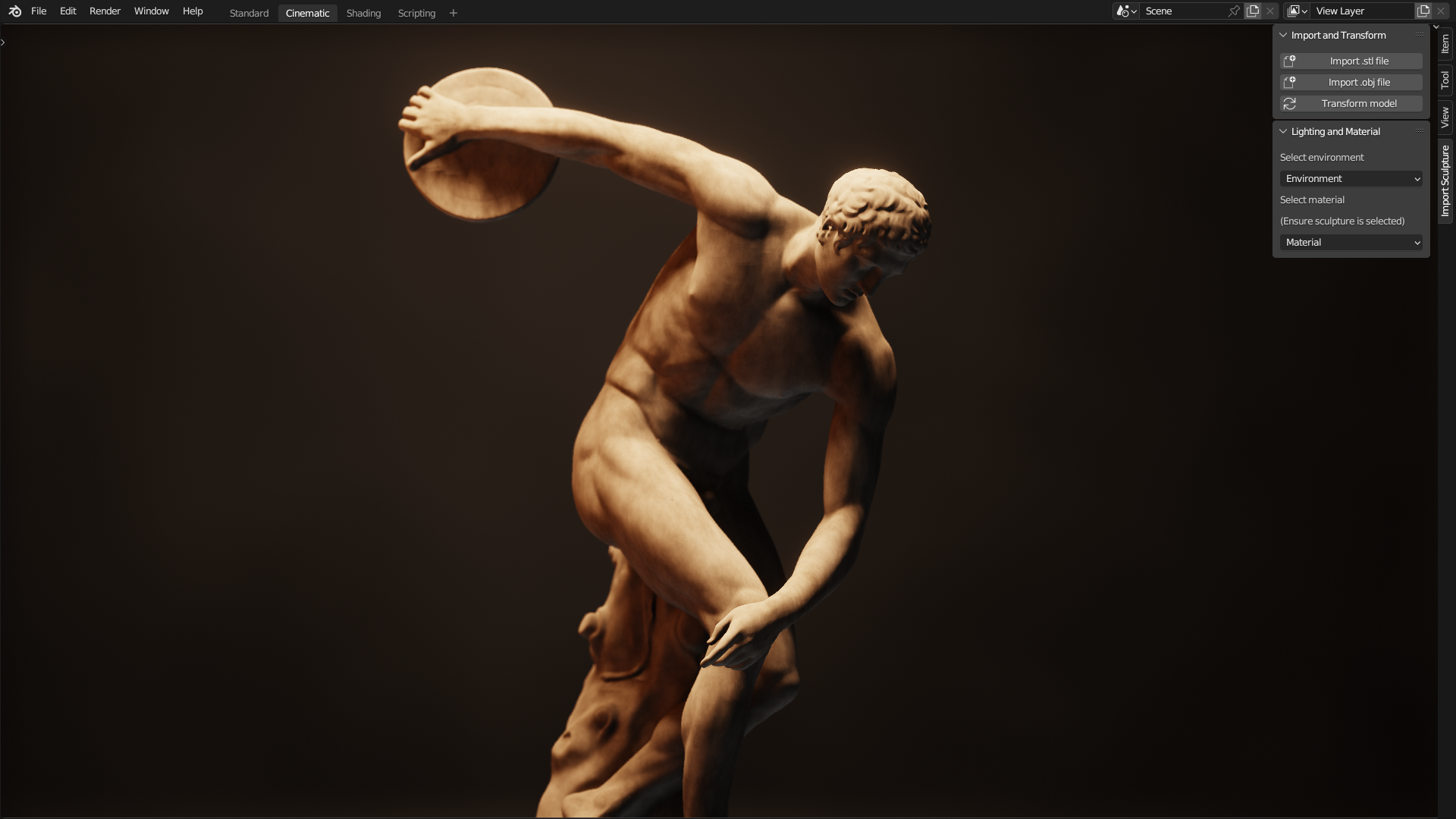
Task: Switch to the Shading workspace tab
Action: (x=363, y=13)
